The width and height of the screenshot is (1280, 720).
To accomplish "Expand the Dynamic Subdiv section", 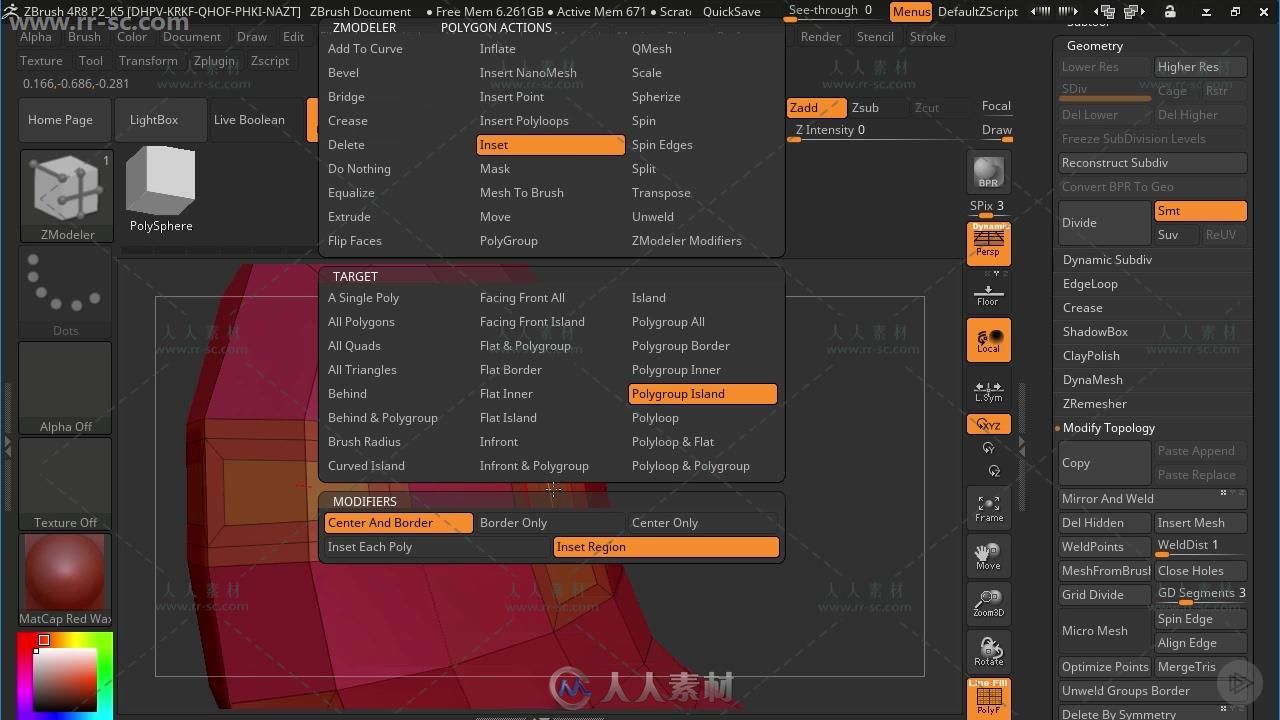I will (x=1107, y=260).
